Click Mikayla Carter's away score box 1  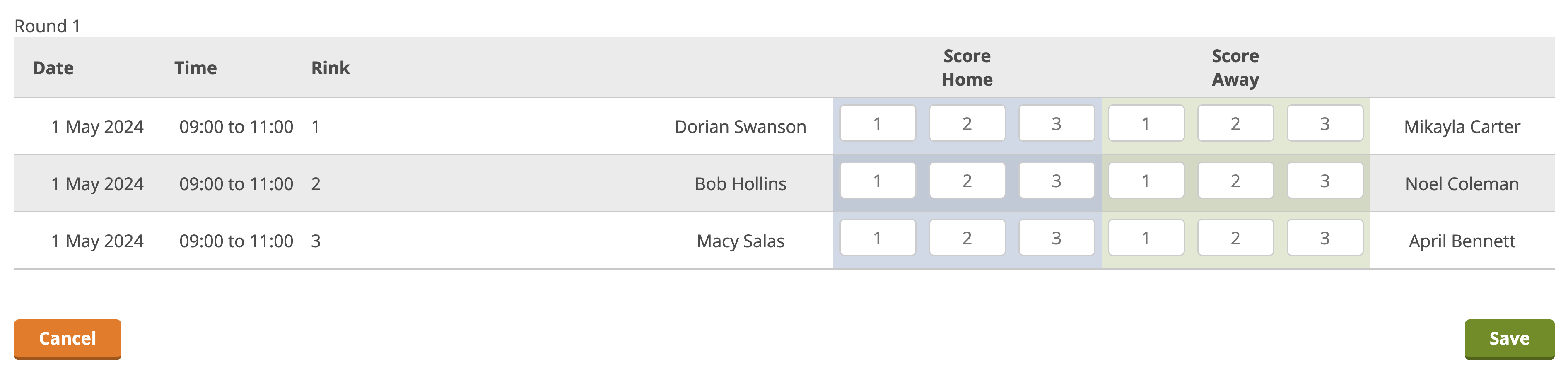tap(1146, 123)
